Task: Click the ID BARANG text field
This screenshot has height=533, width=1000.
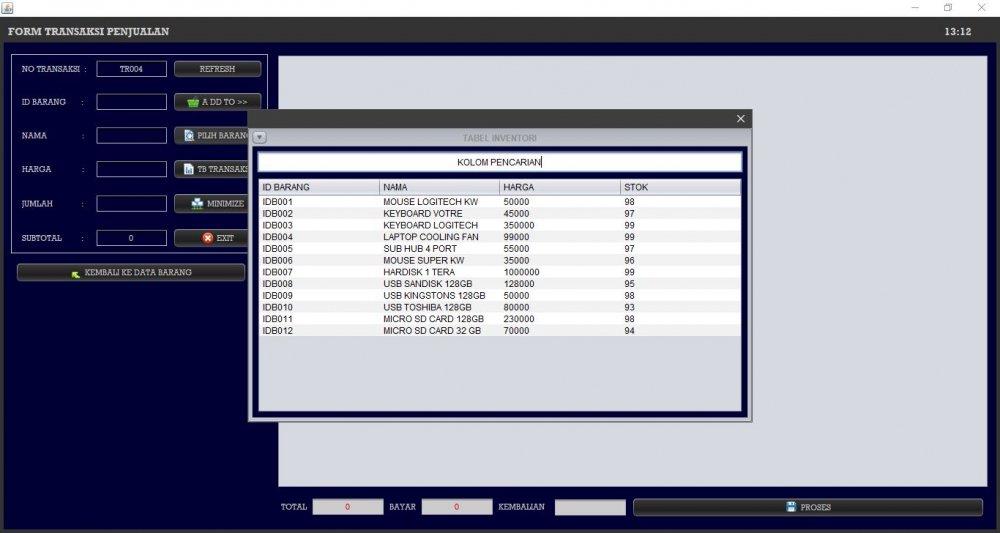Action: click(x=132, y=102)
